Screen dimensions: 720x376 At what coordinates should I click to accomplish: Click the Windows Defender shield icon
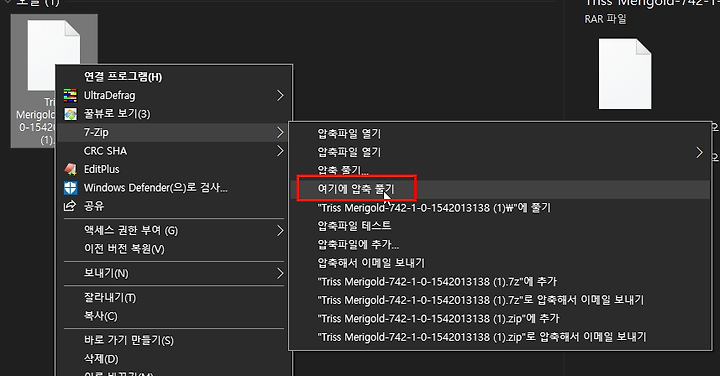(x=70, y=188)
